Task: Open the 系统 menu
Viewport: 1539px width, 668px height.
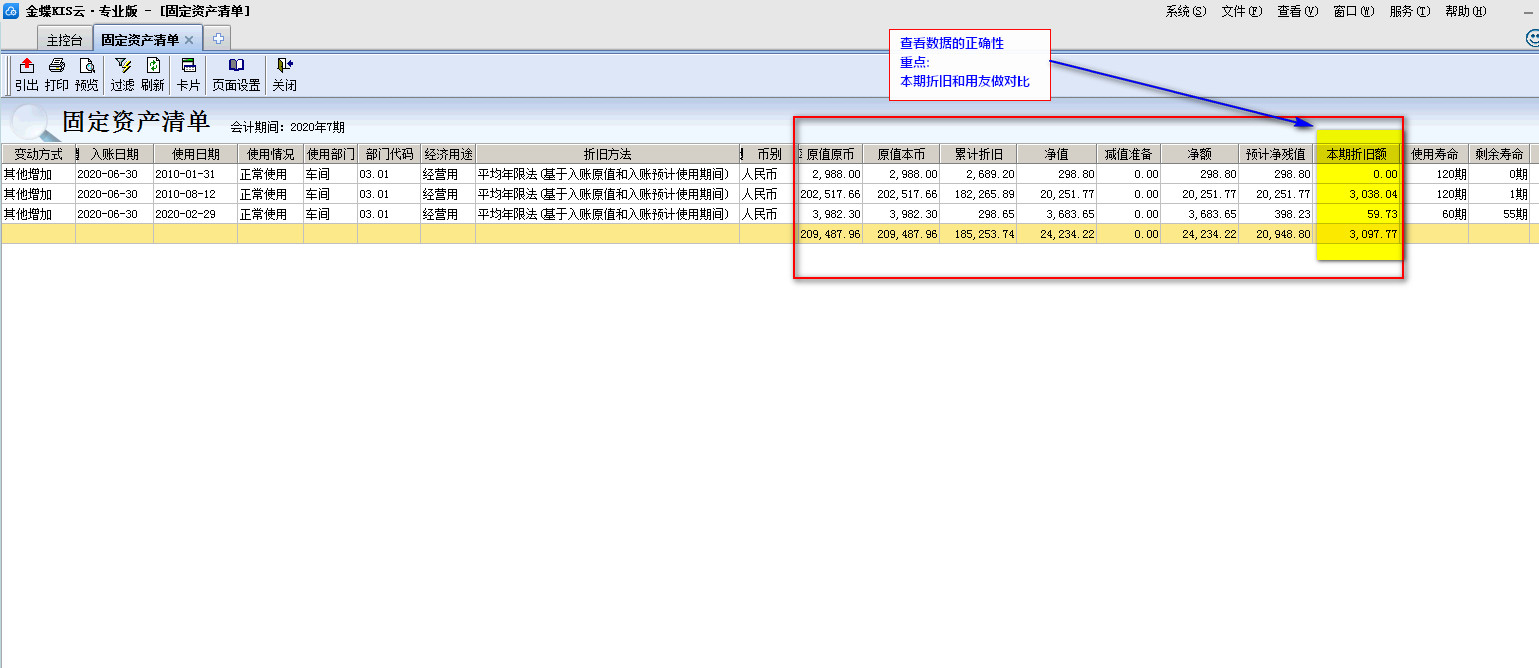Action: click(1185, 12)
